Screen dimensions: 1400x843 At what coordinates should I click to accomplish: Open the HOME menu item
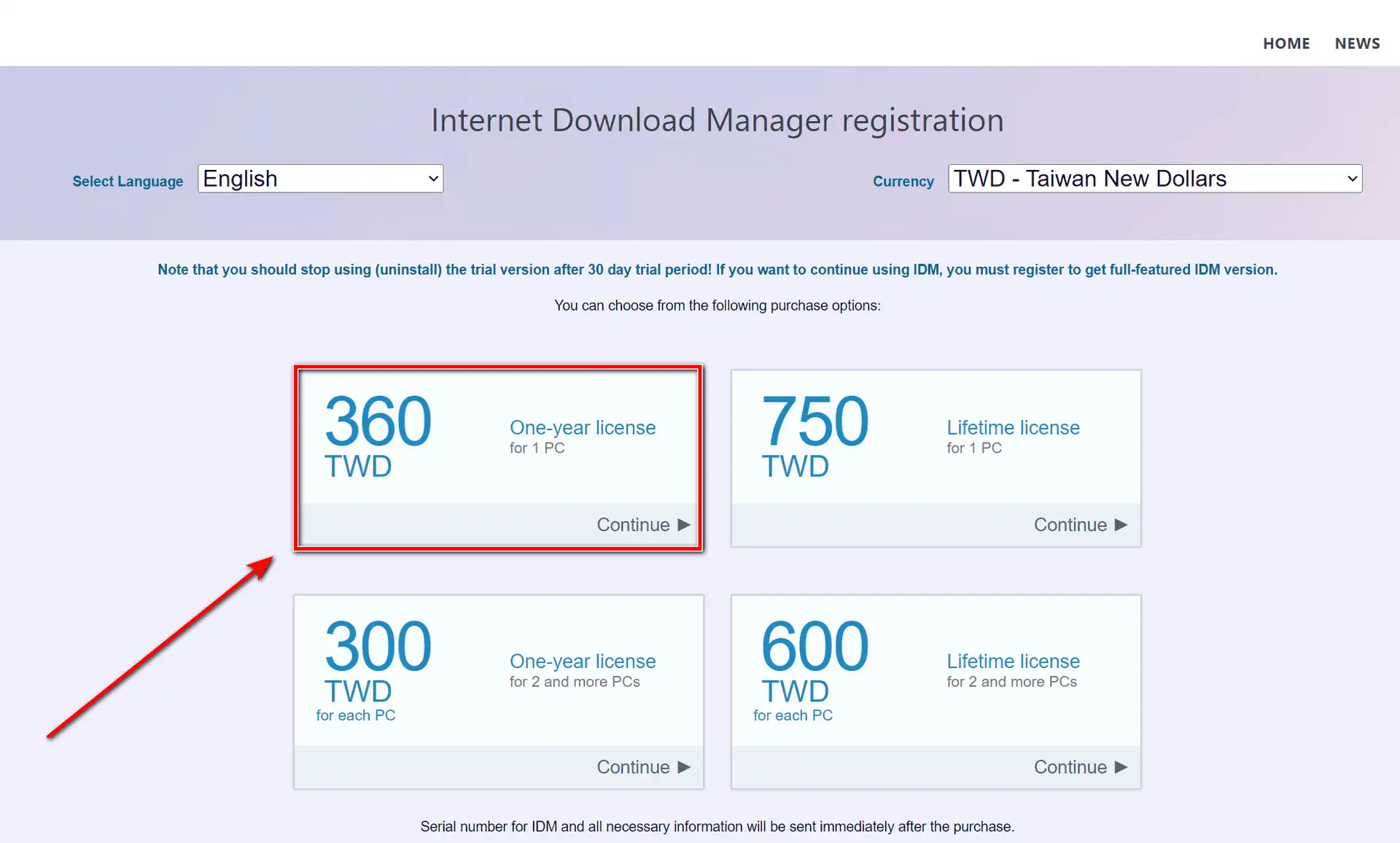pos(1286,44)
